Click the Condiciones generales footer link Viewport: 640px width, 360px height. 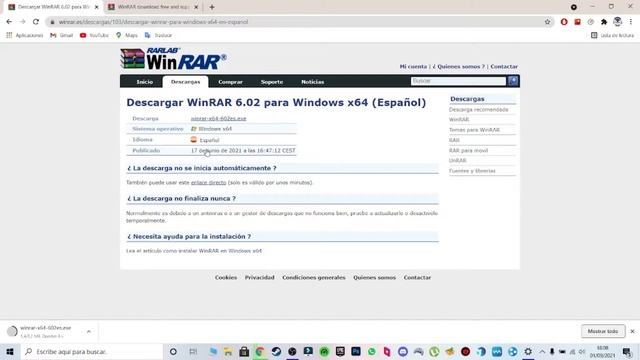tap(313, 277)
